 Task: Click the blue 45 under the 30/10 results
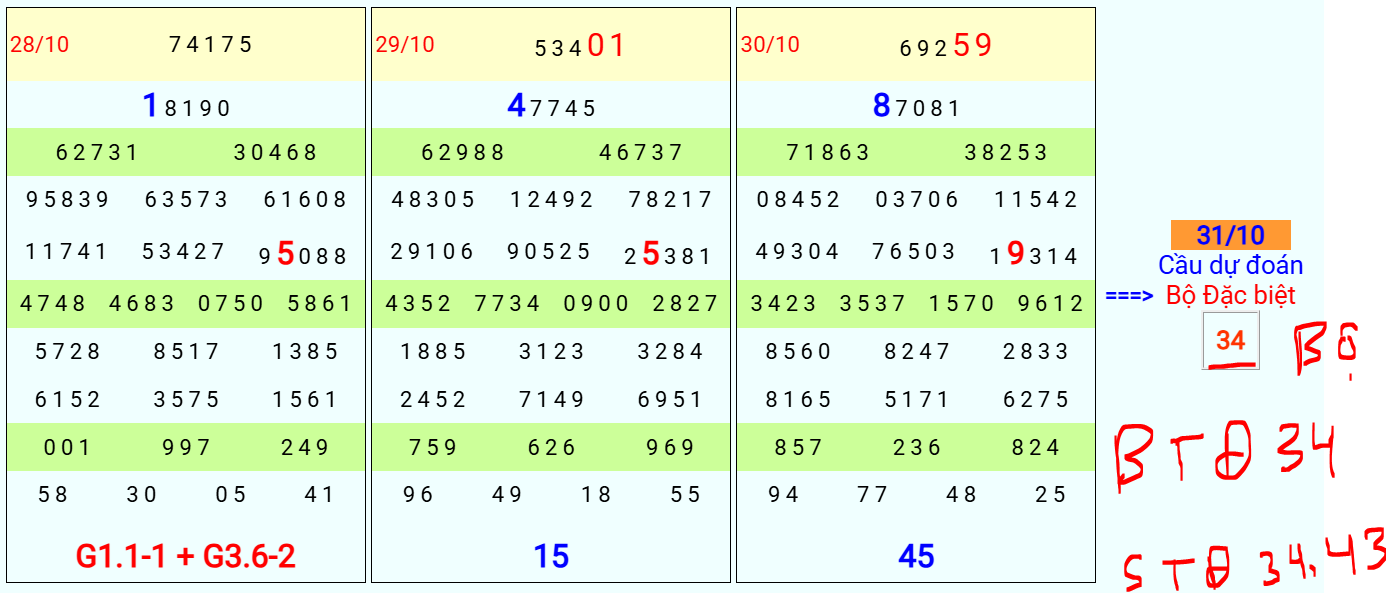click(916, 557)
